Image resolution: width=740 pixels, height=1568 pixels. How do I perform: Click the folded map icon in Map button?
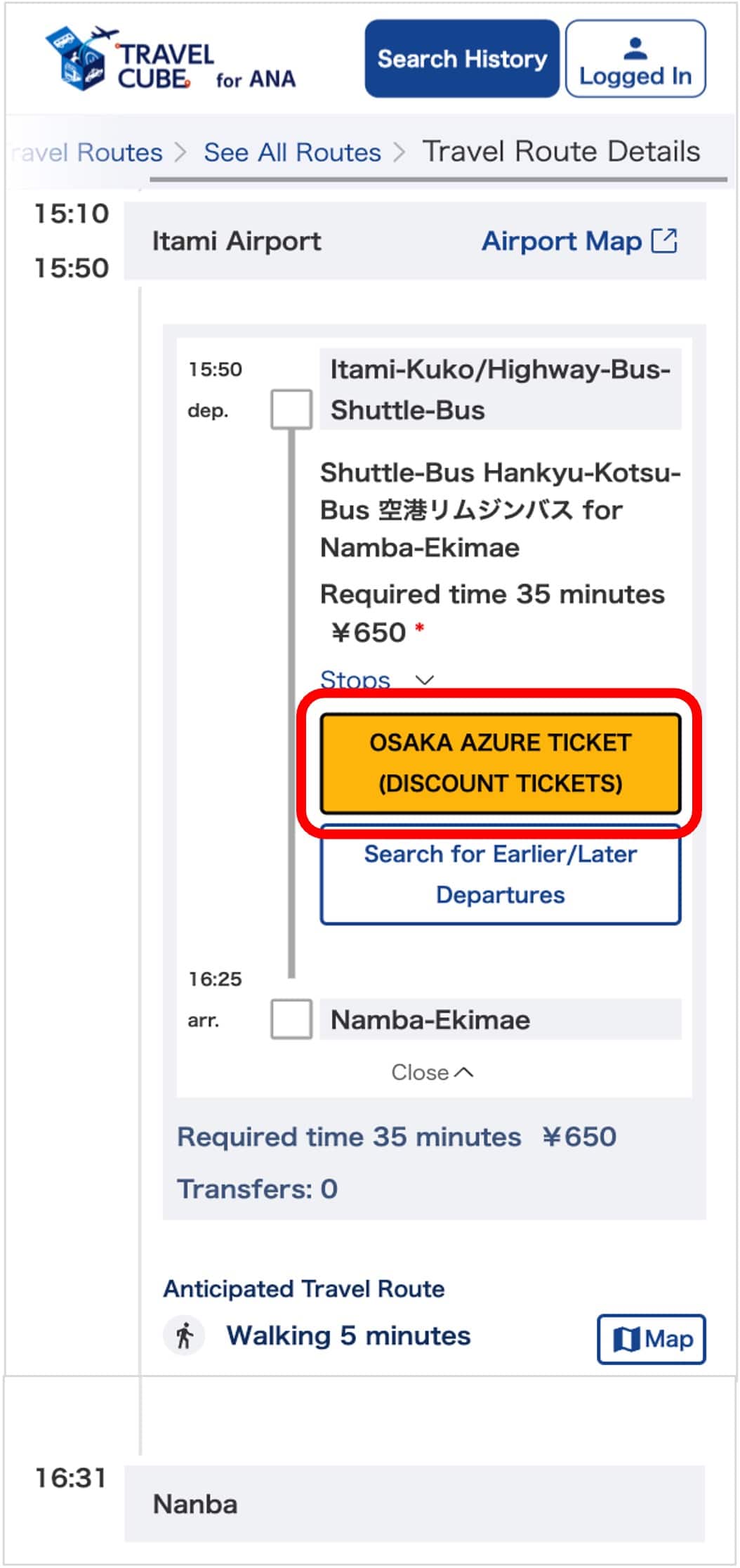tap(626, 1339)
